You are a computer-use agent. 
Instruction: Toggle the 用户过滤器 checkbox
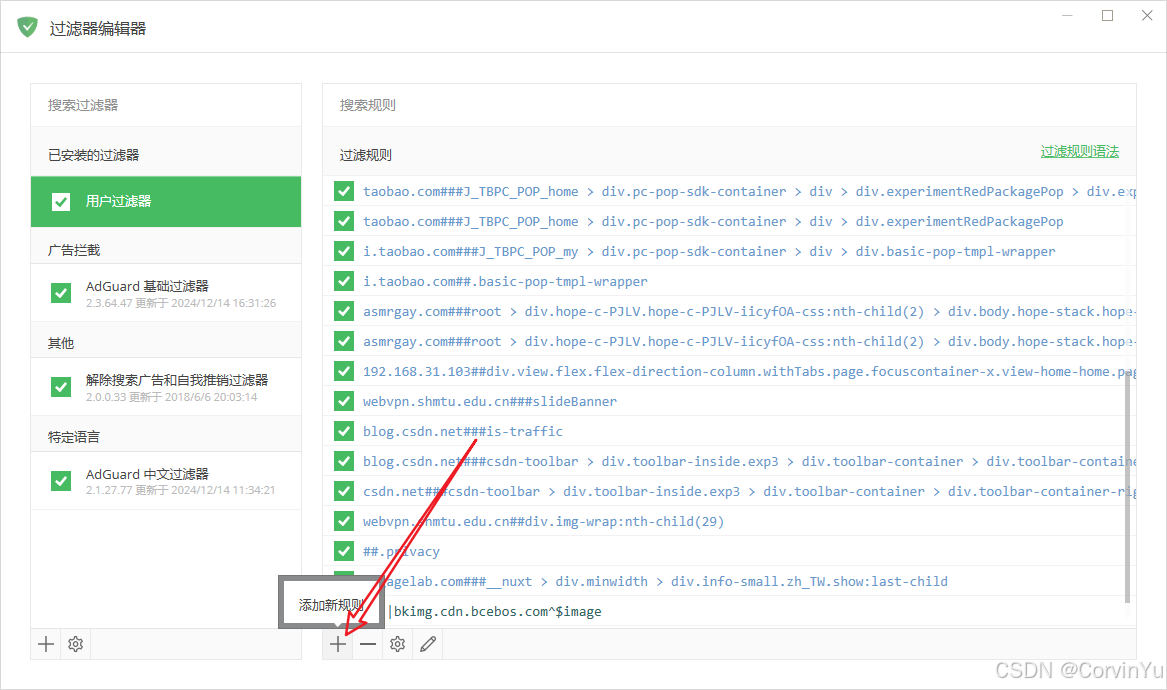(61, 202)
